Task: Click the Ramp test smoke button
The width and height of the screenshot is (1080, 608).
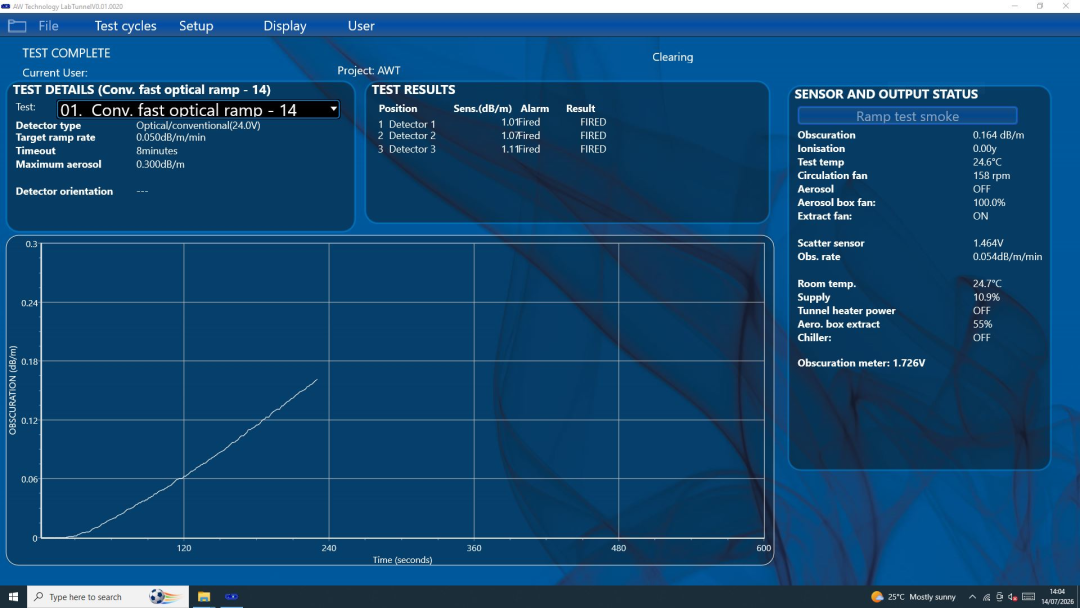Action: 907,116
